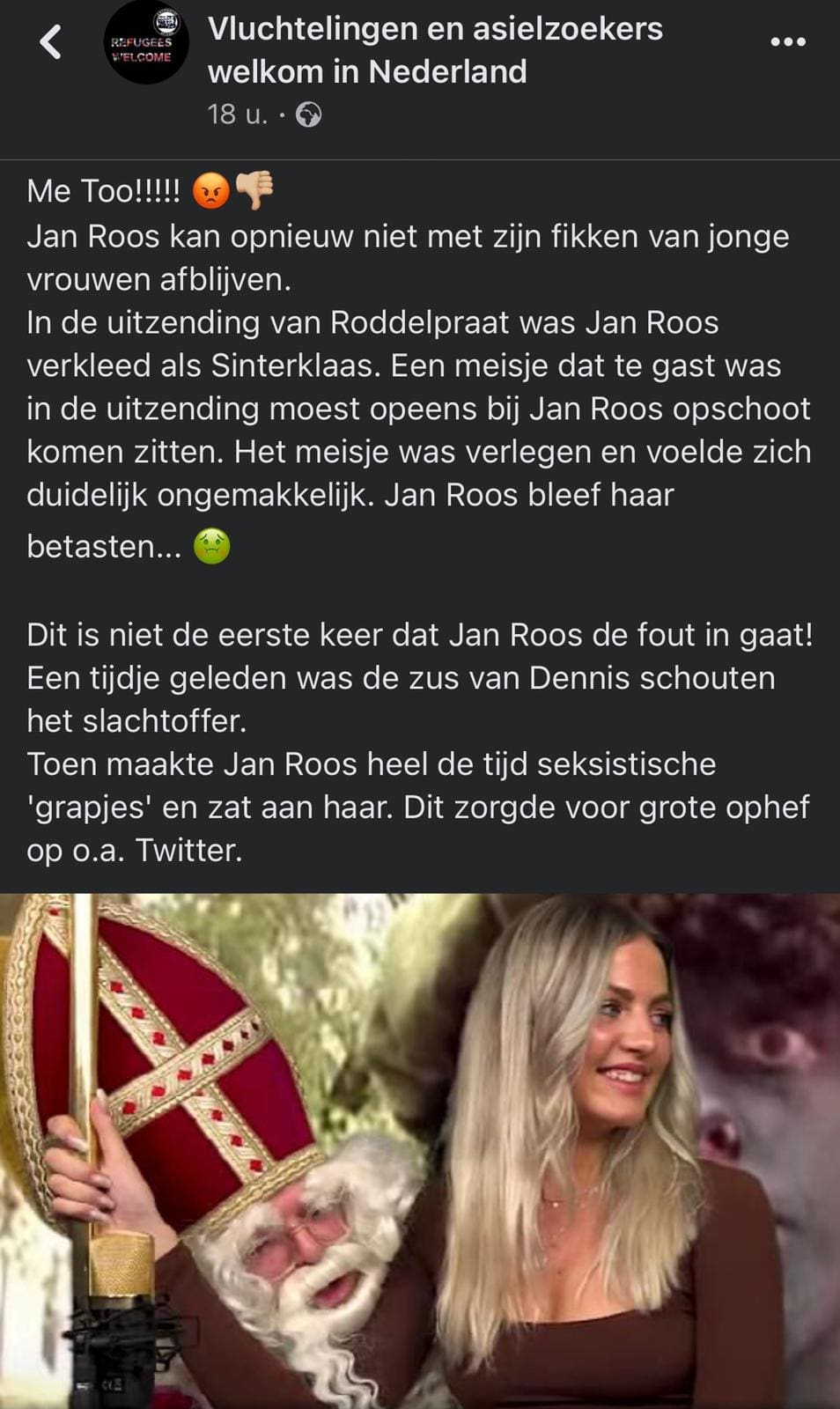Image resolution: width=840 pixels, height=1409 pixels.
Task: Open the Refugees Welcome page avatar
Action: click(x=145, y=42)
